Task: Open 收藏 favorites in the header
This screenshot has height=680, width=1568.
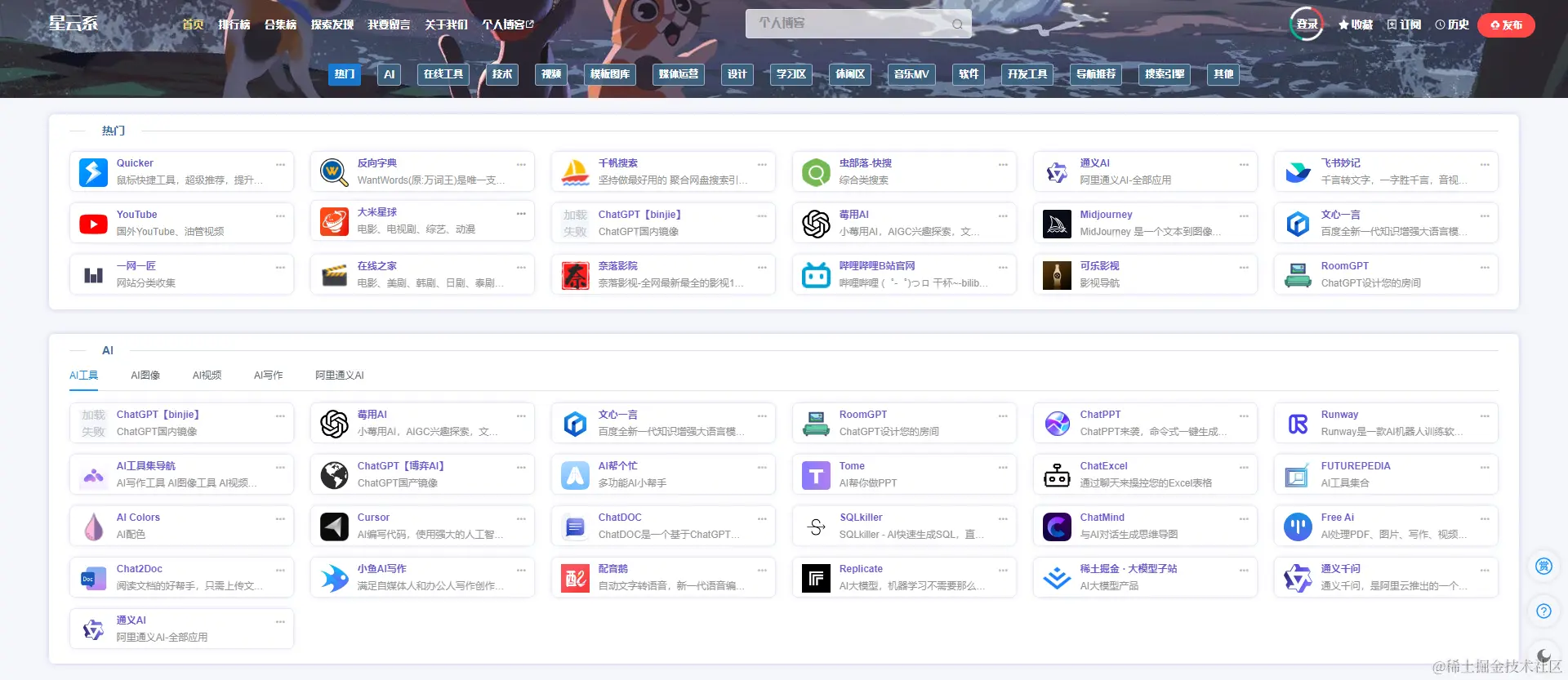Action: coord(1356,24)
